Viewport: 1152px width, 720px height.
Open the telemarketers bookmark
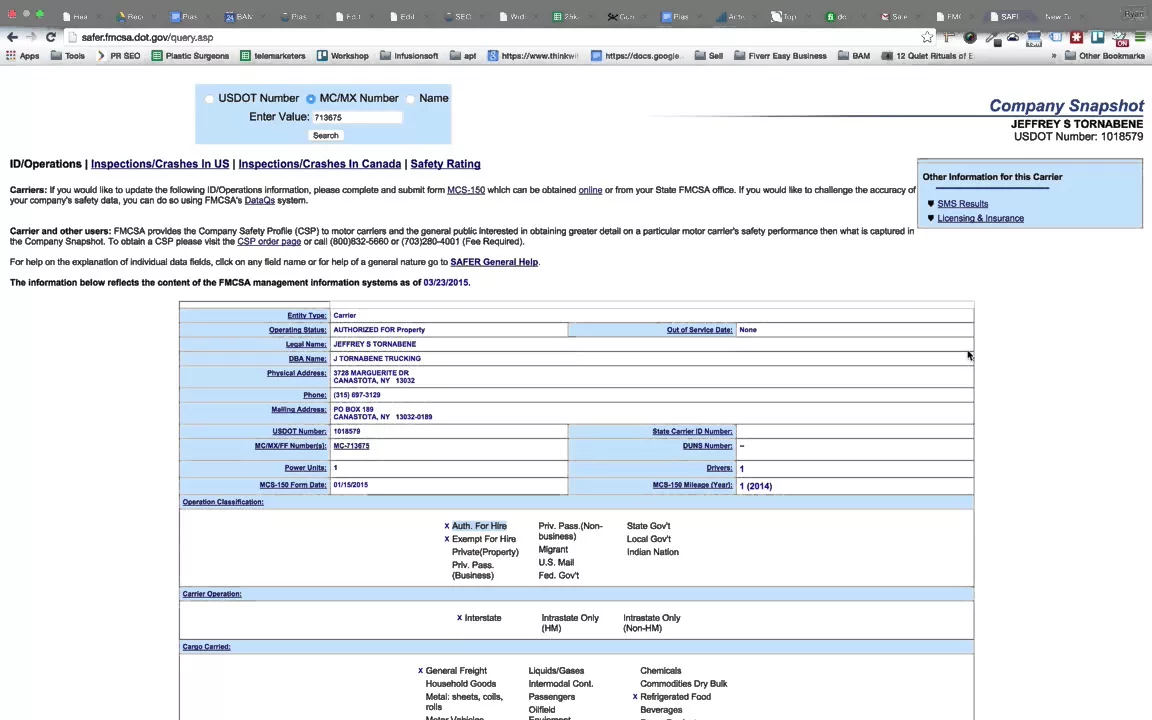point(273,56)
